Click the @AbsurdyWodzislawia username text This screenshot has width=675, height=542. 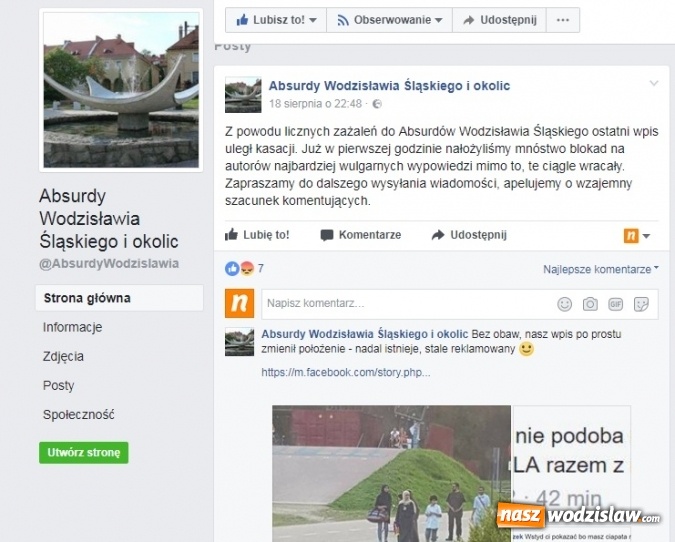click(x=109, y=263)
